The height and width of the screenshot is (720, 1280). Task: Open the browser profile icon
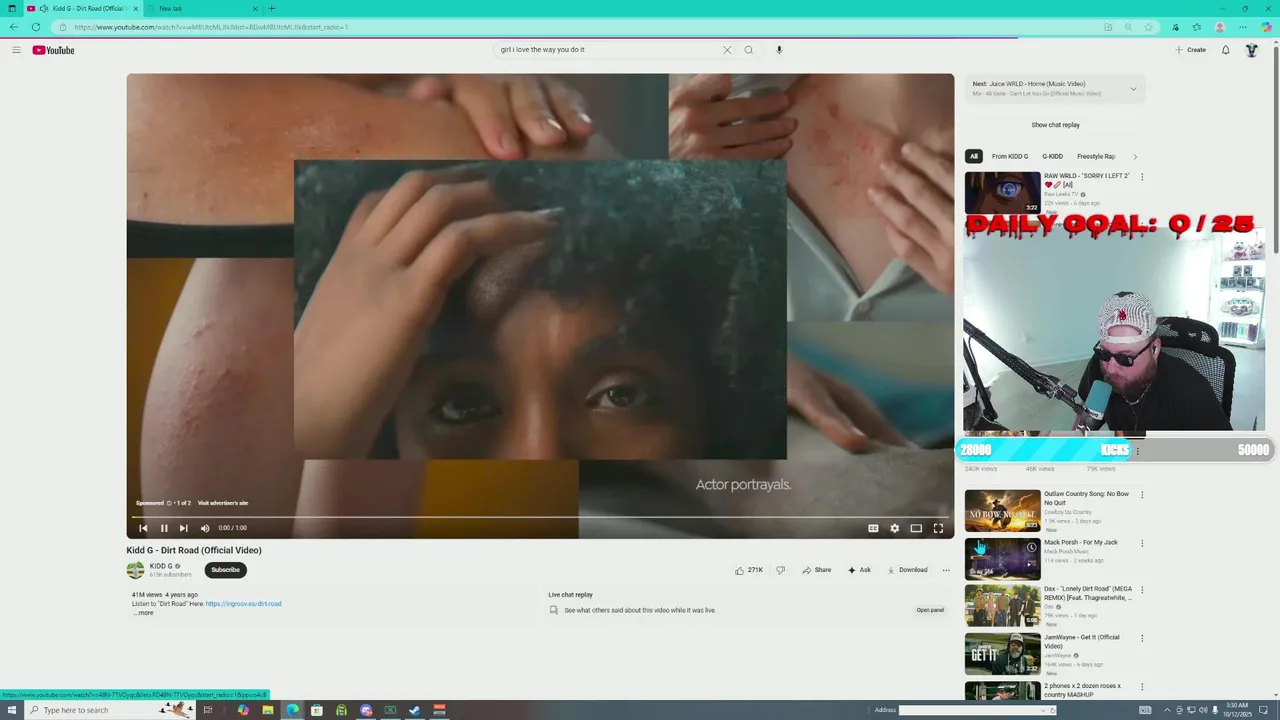pos(1220,27)
